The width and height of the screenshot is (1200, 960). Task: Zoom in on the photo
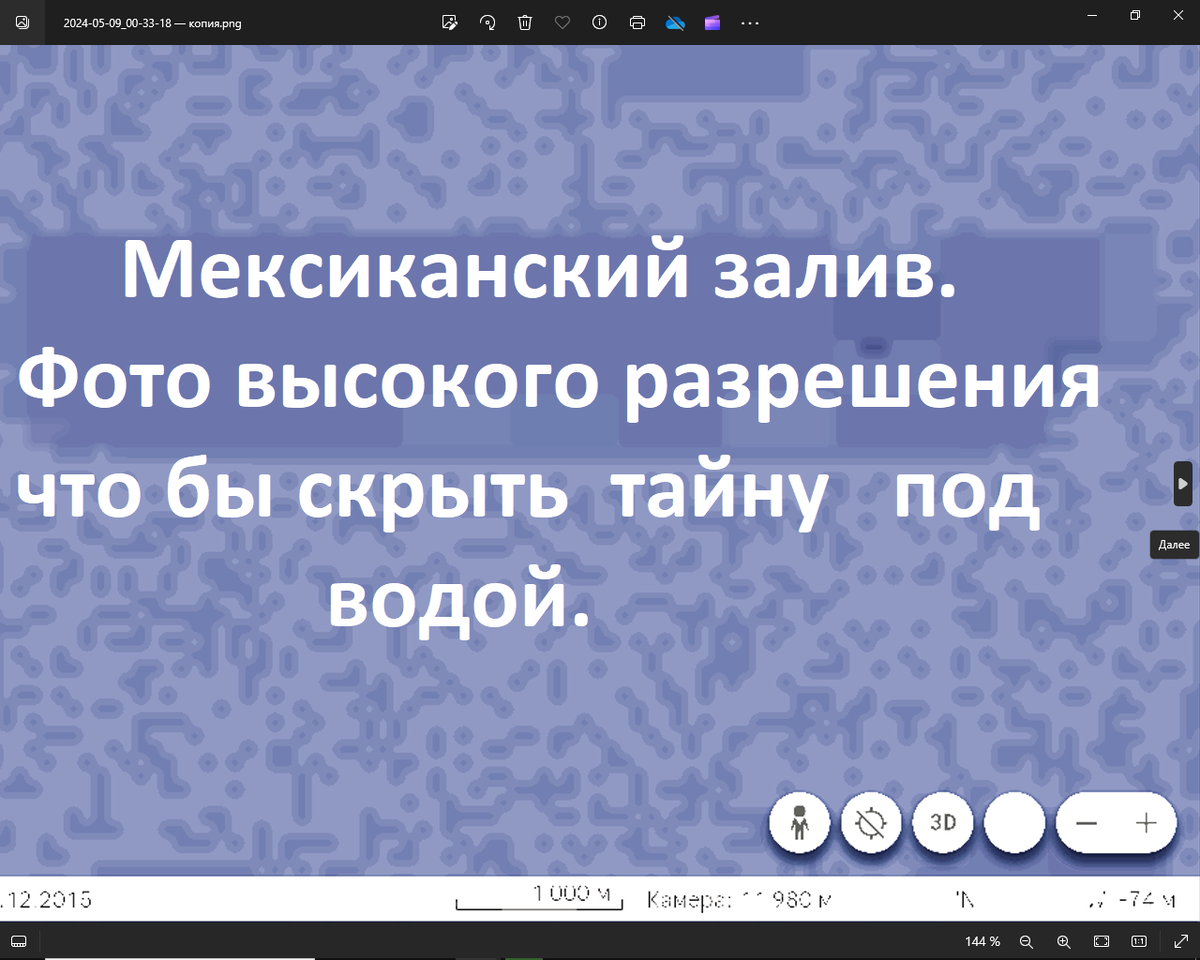(x=1063, y=941)
